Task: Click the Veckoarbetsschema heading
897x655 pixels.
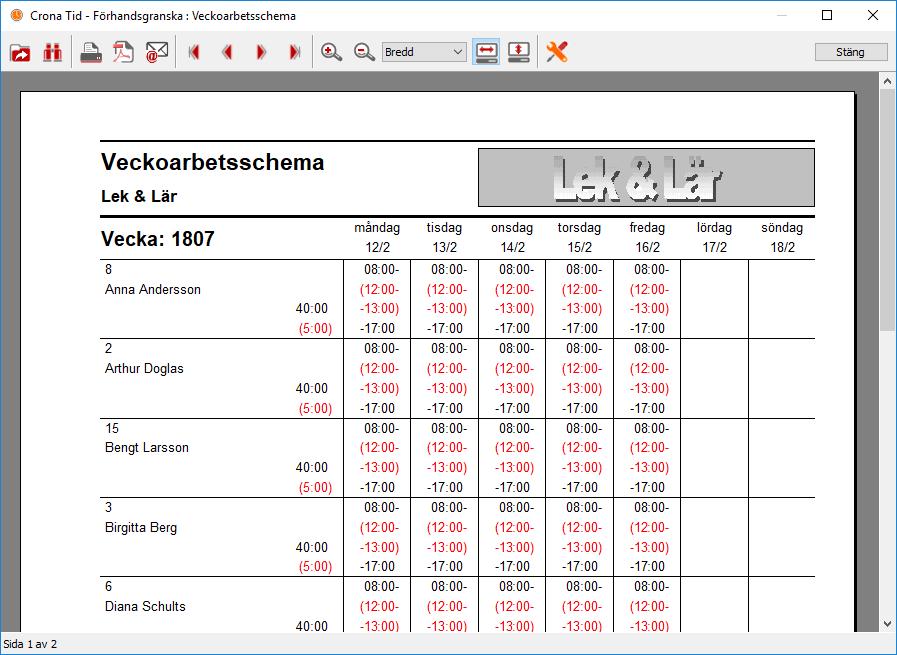Action: coord(213,162)
